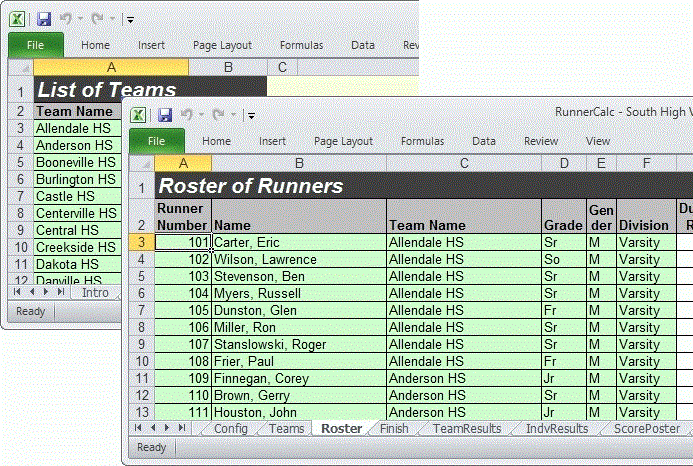
Task: Open Data tab in Teams window
Action: [363, 45]
